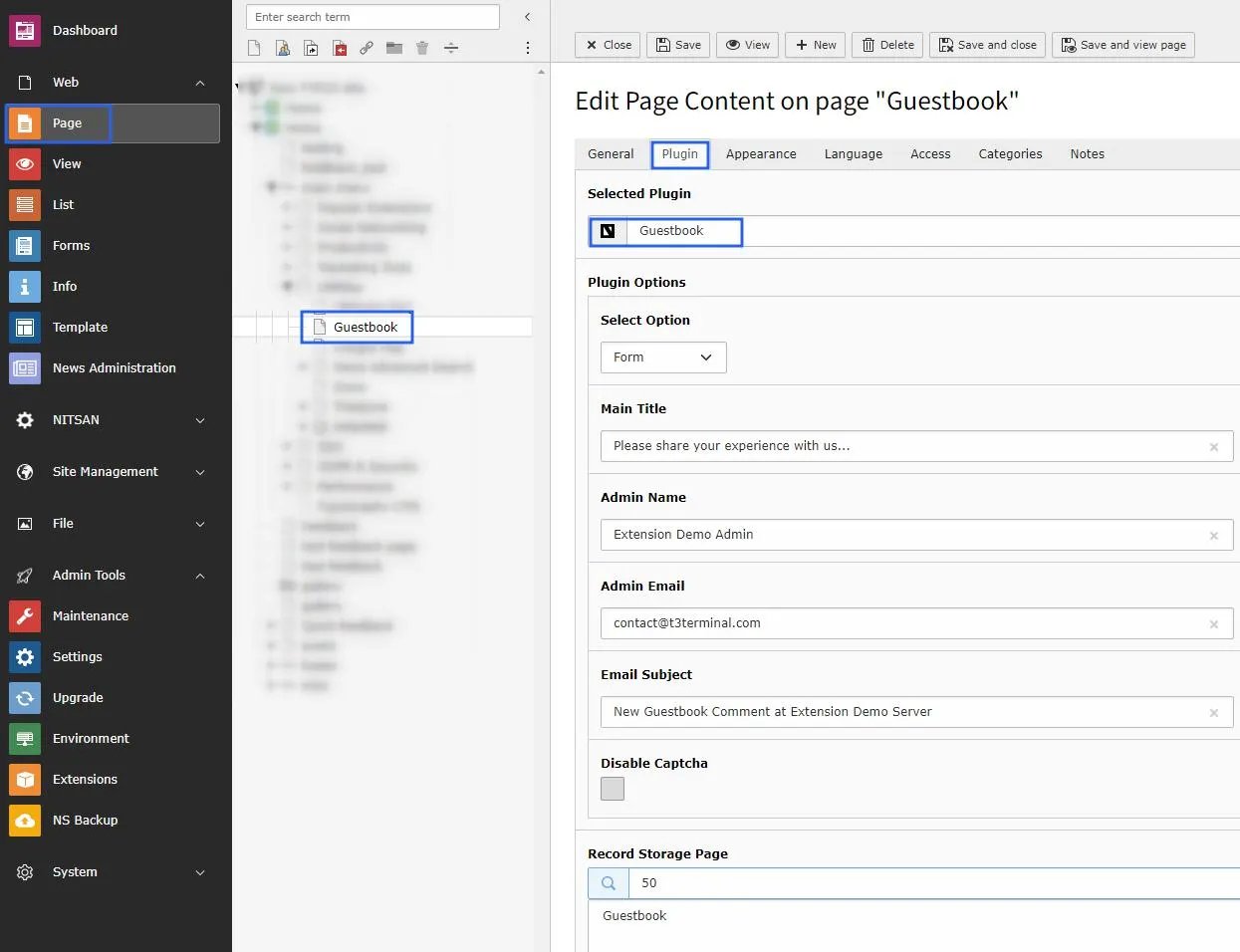Click the New button
This screenshot has height=952, width=1240.
click(816, 45)
